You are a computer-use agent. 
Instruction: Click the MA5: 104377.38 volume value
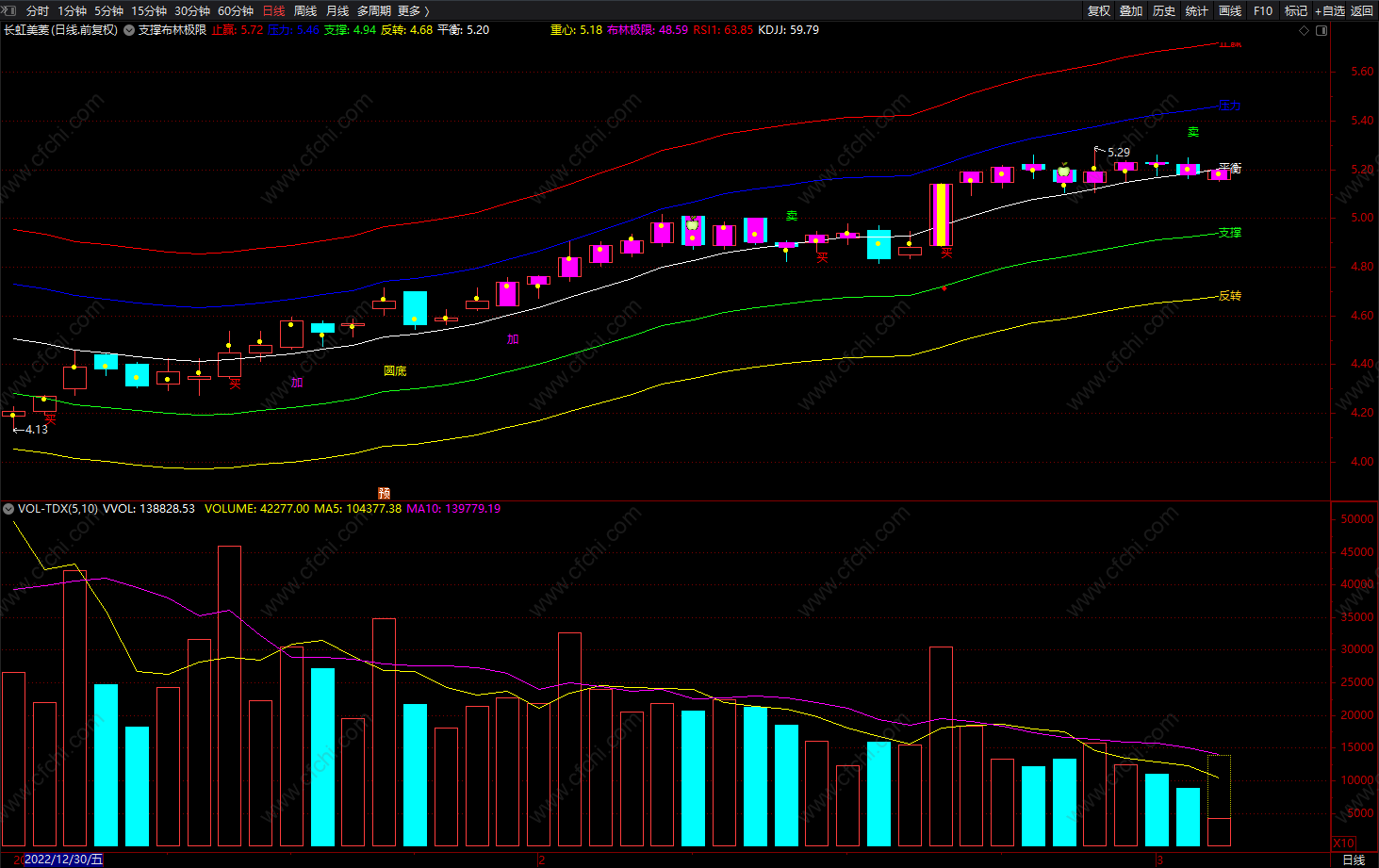pyautogui.click(x=357, y=509)
